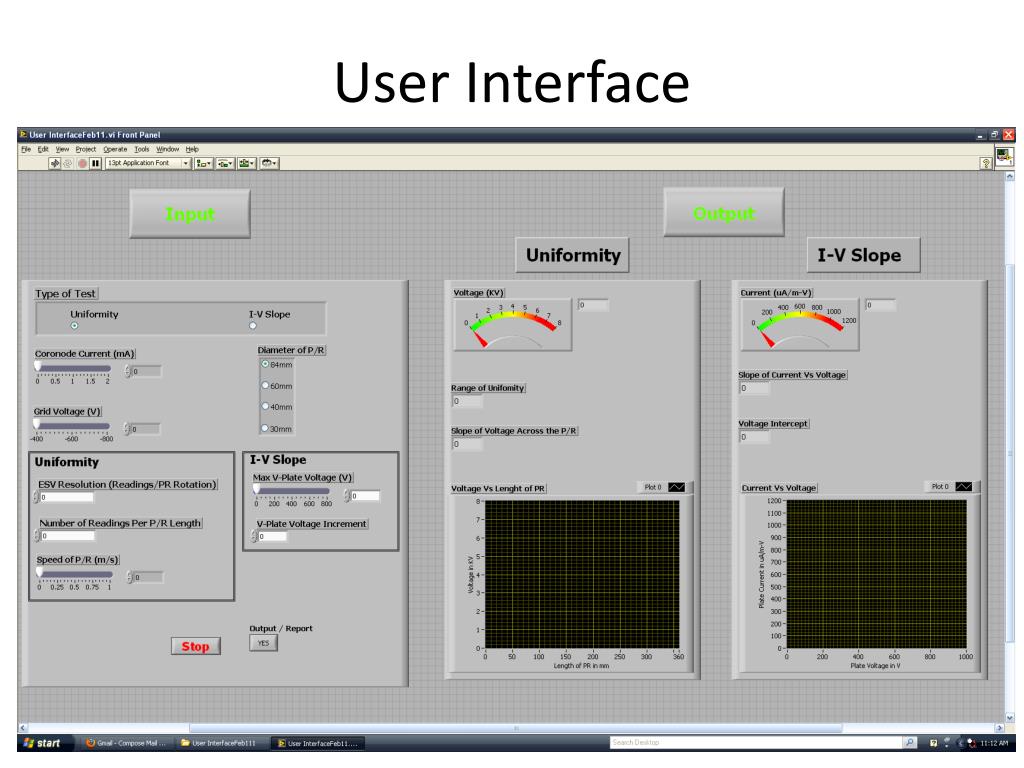Image resolution: width=1024 pixels, height=768 pixels.
Task: Select the 84mm P/R diameter option
Action: pyautogui.click(x=265, y=364)
